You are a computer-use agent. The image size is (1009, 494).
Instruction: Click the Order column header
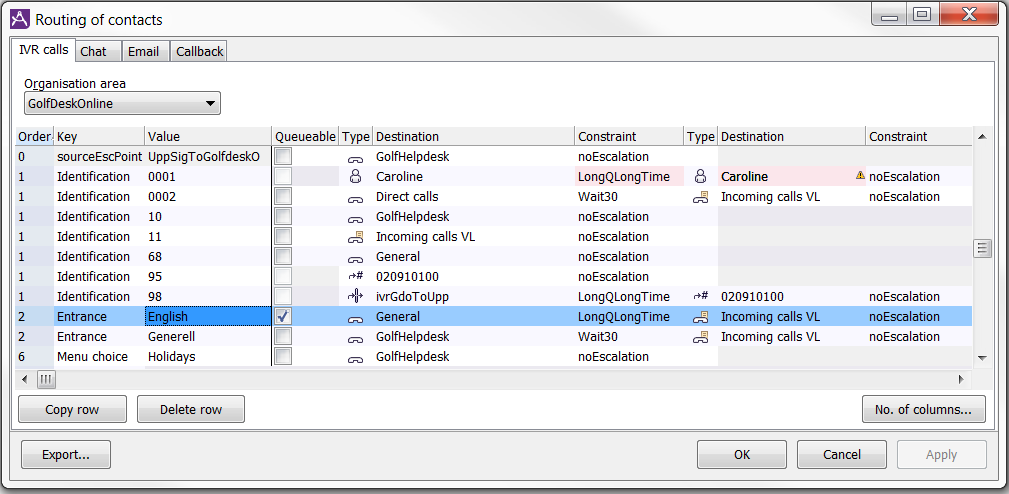coord(35,136)
